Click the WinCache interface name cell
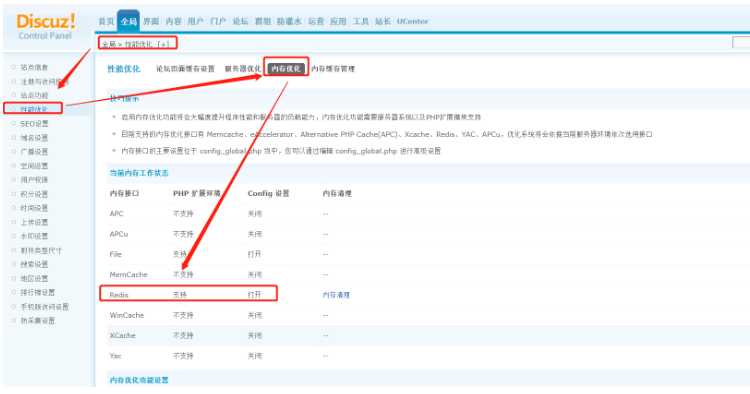750x394 pixels. pos(127,316)
